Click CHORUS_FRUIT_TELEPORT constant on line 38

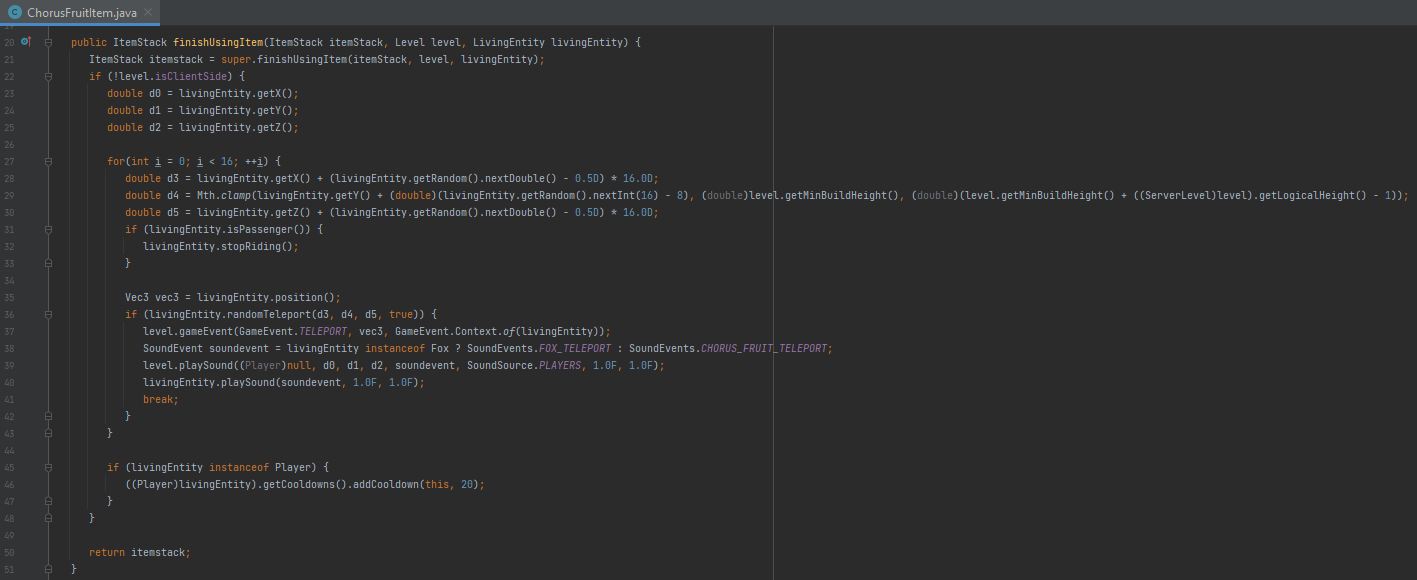tap(764, 348)
